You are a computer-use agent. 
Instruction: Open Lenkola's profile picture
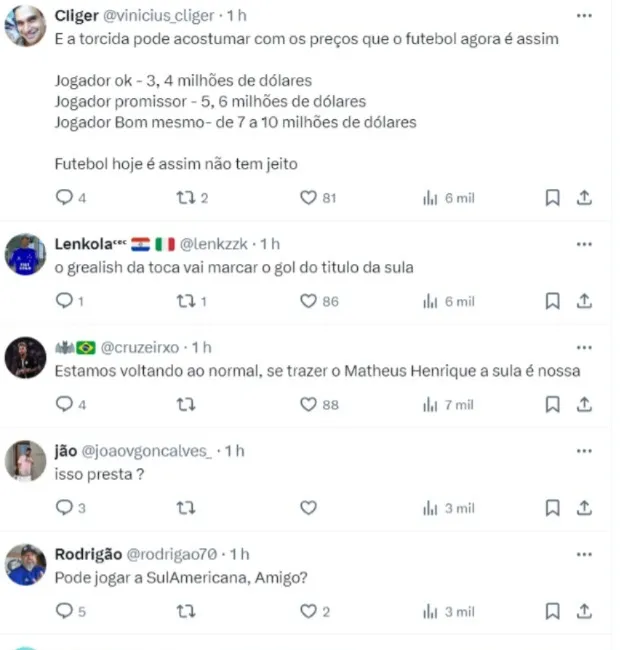pos(25,254)
